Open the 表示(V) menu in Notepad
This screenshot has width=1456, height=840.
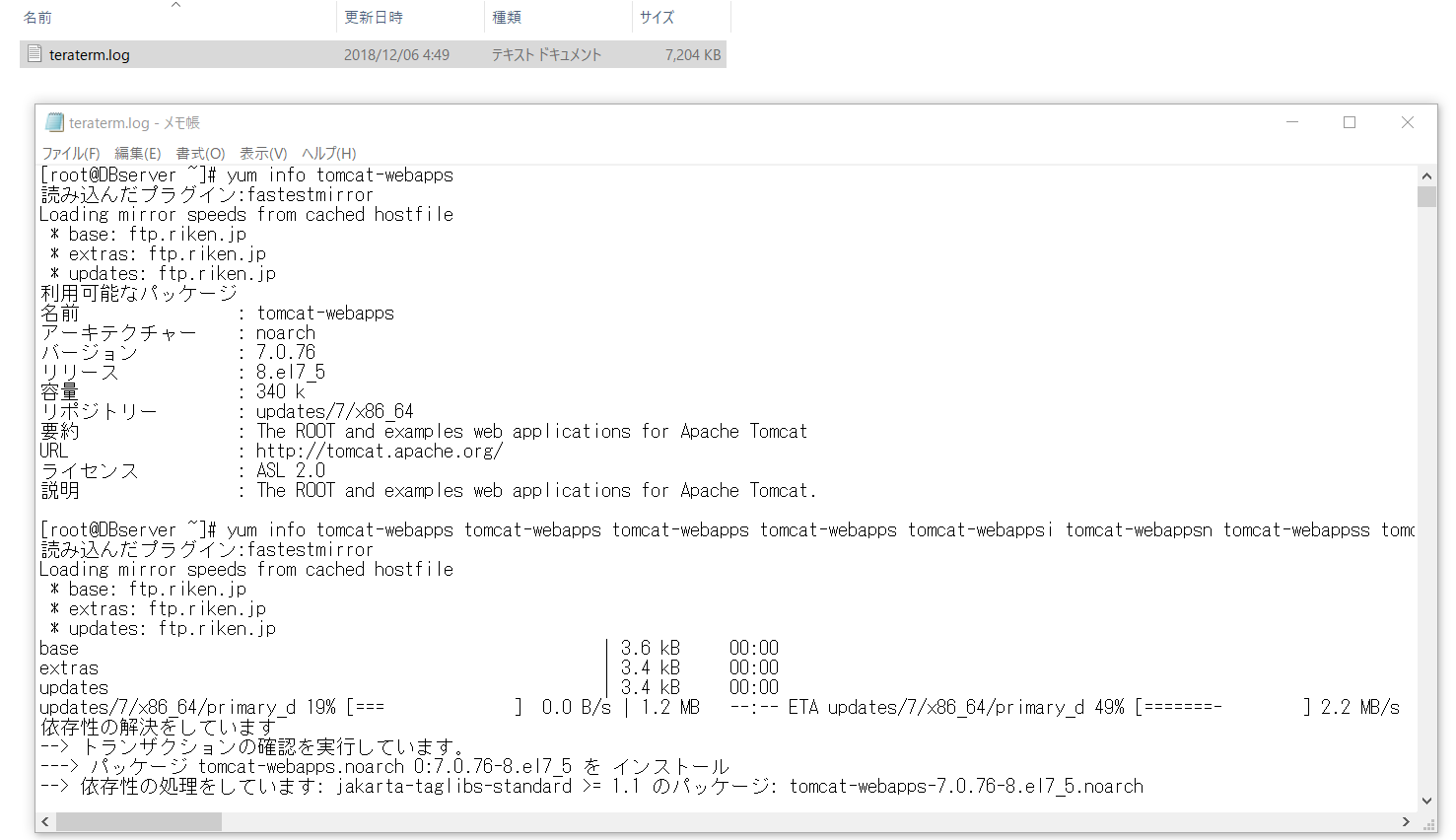(x=263, y=153)
